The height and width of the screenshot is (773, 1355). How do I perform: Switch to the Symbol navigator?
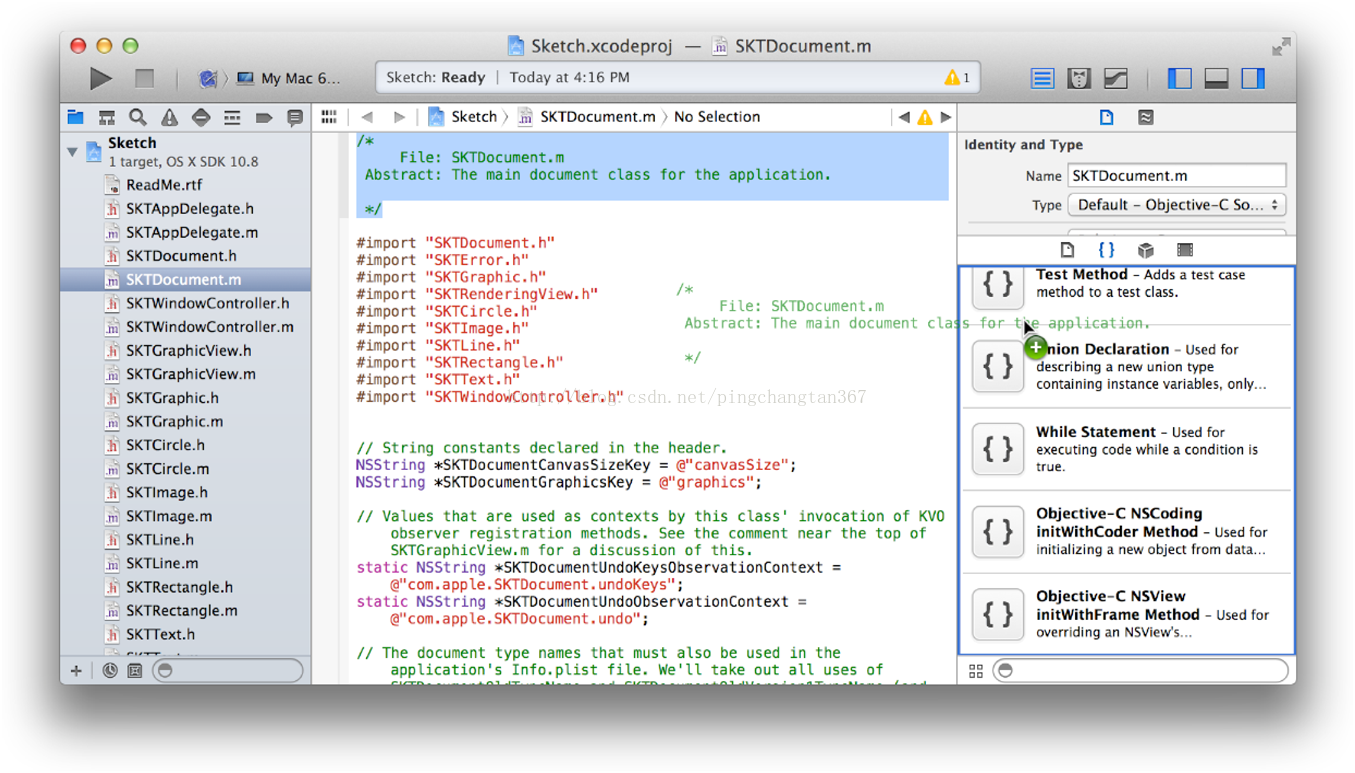(106, 117)
